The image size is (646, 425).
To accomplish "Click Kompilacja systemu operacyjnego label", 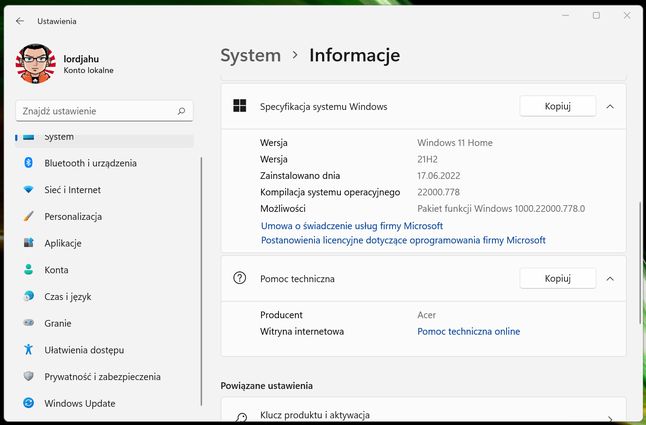I will pos(330,192).
